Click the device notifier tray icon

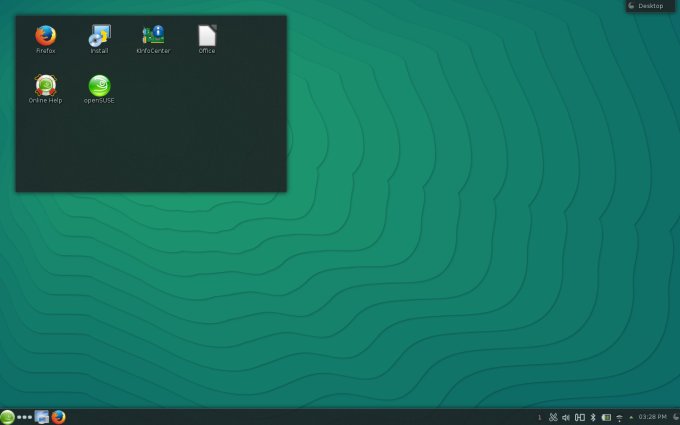tap(580, 417)
